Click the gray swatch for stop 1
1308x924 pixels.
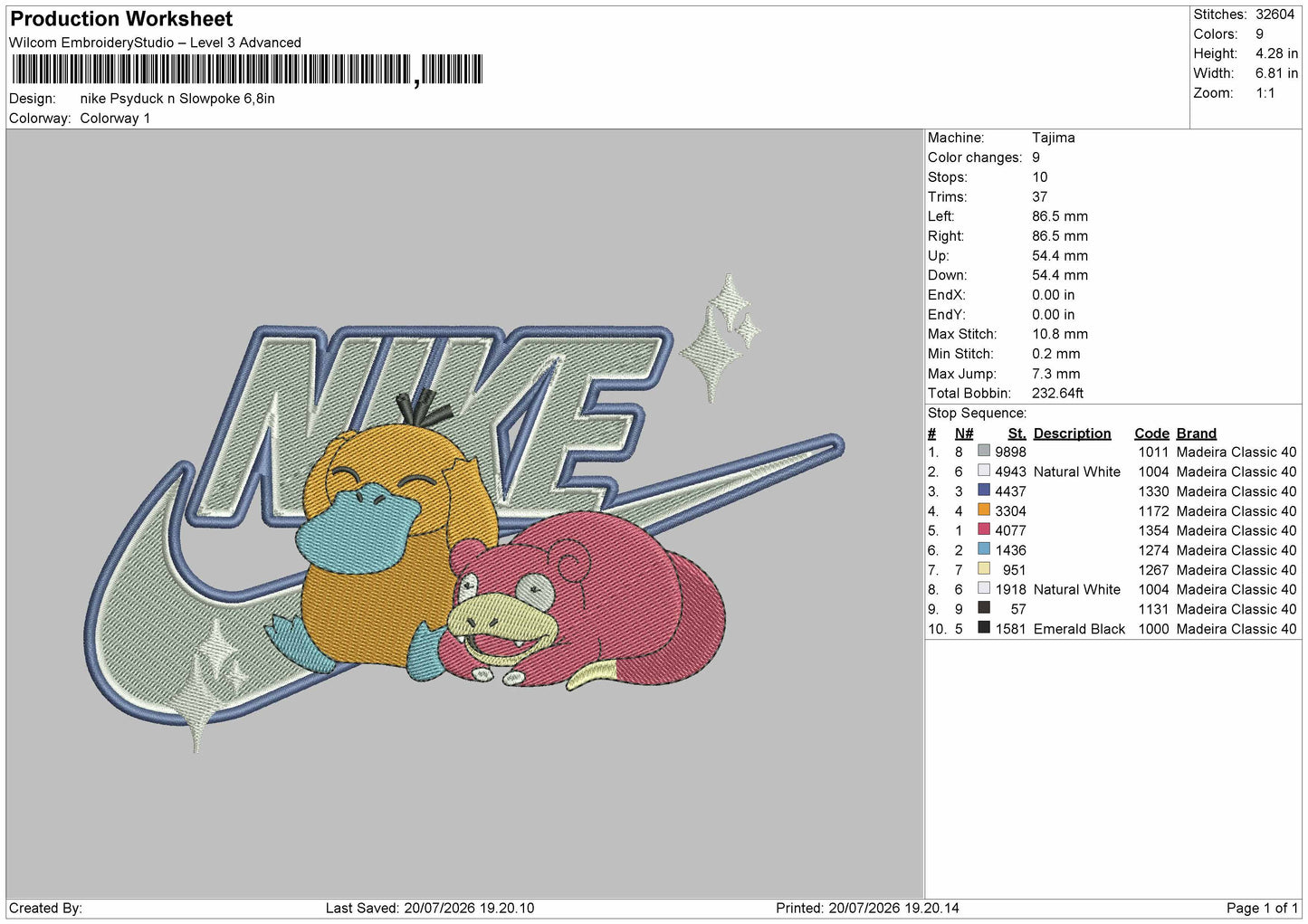[984, 452]
